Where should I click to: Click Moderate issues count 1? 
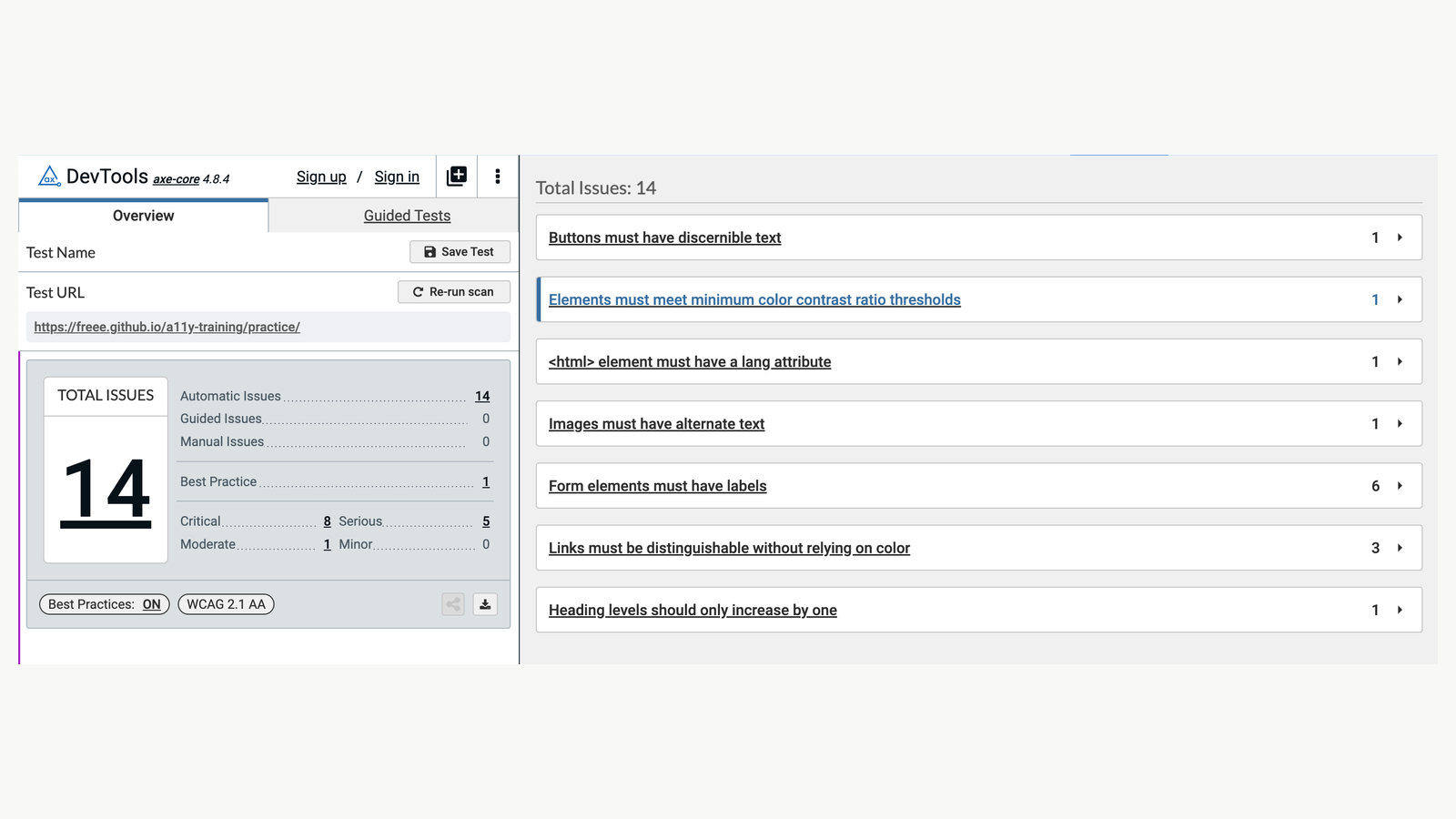coord(327,544)
